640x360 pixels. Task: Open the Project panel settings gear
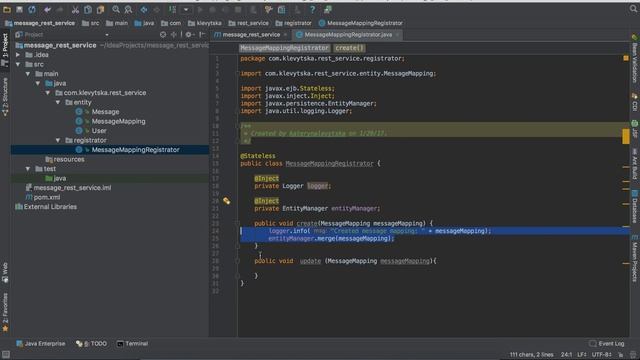(x=189, y=35)
